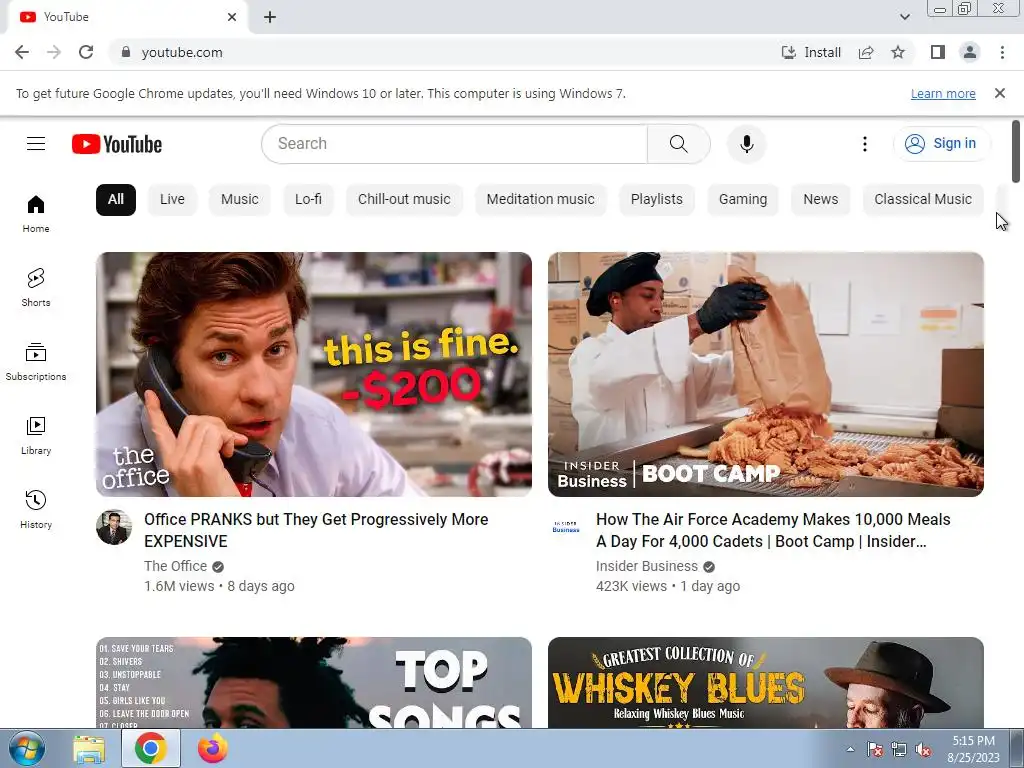The height and width of the screenshot is (768, 1024).
Task: Open the Action Center flag icon
Action: [x=875, y=750]
